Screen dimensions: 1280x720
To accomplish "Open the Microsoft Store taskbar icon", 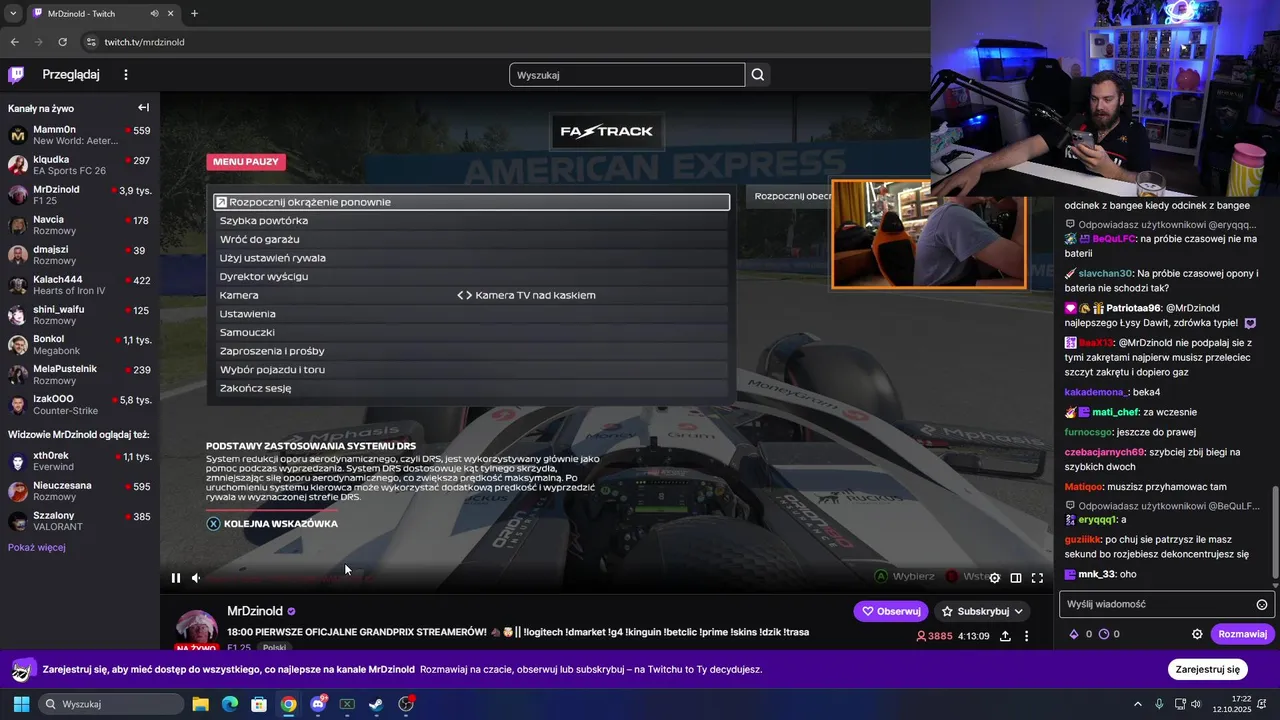I will [259, 704].
